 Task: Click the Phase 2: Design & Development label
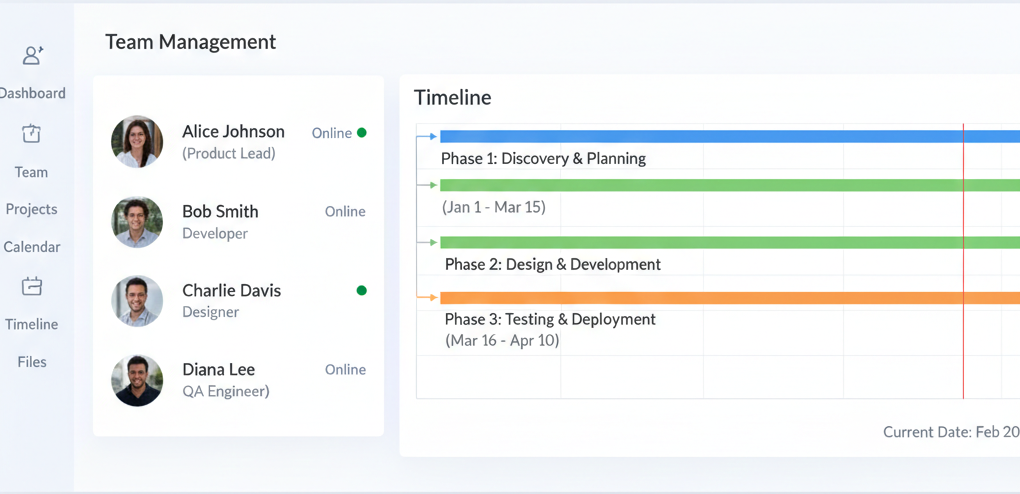553,264
